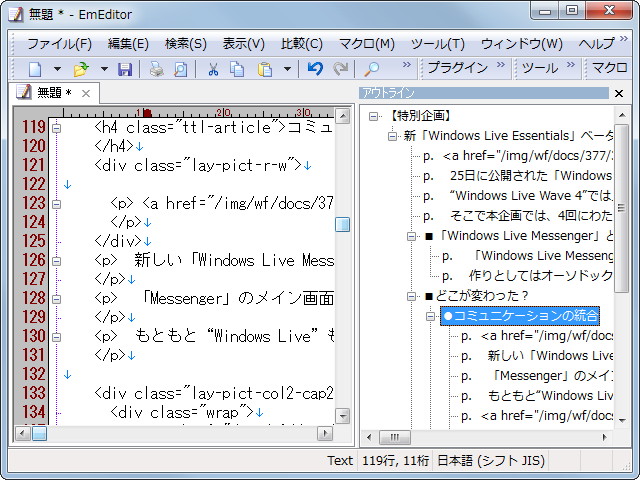This screenshot has height=480, width=640.
Task: Collapse the 新「Windows Live Essentials」 outline node
Action: tap(393, 136)
